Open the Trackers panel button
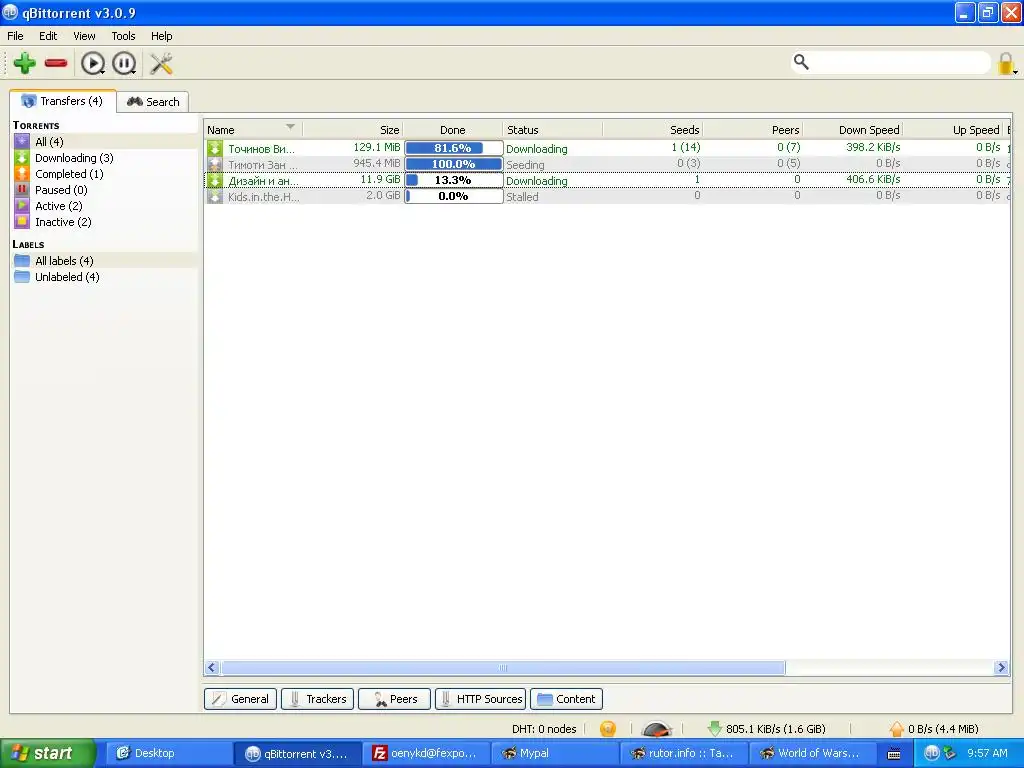The image size is (1024, 768). click(x=317, y=699)
